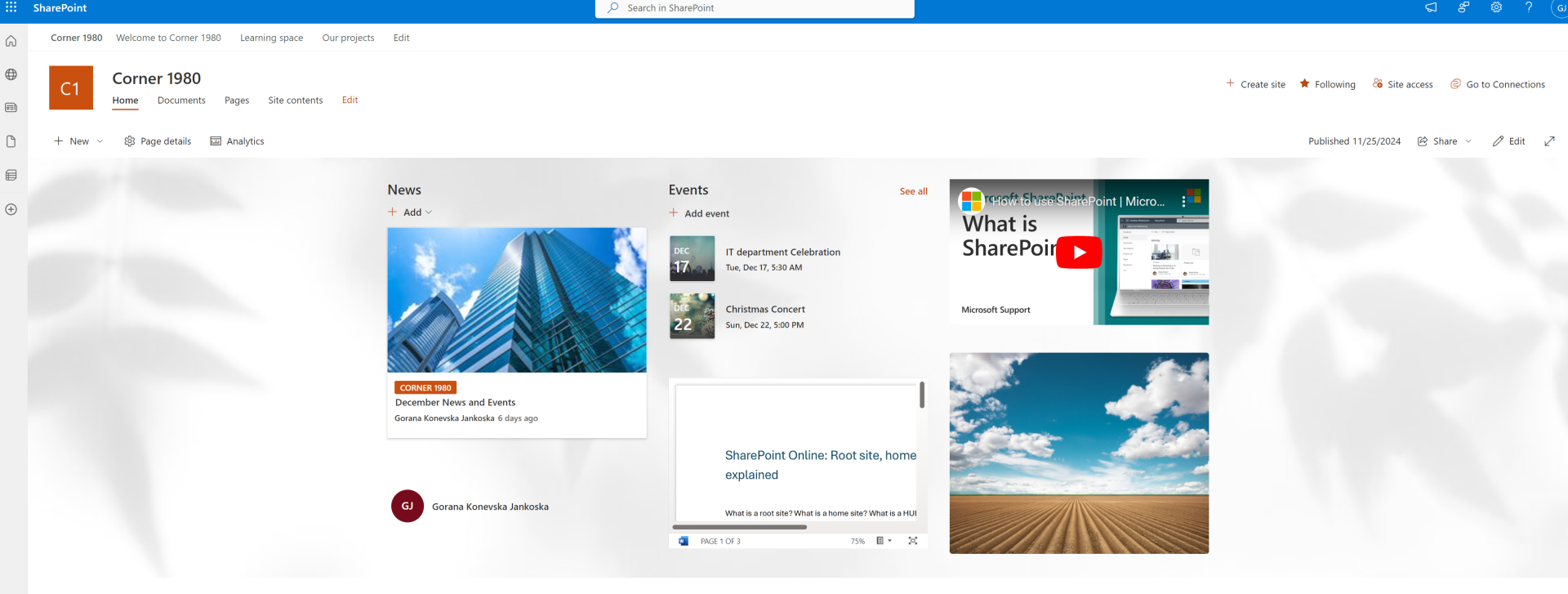Screen dimensions: 1568x594
Task: Open Learning space in hub navigation
Action: (x=271, y=38)
